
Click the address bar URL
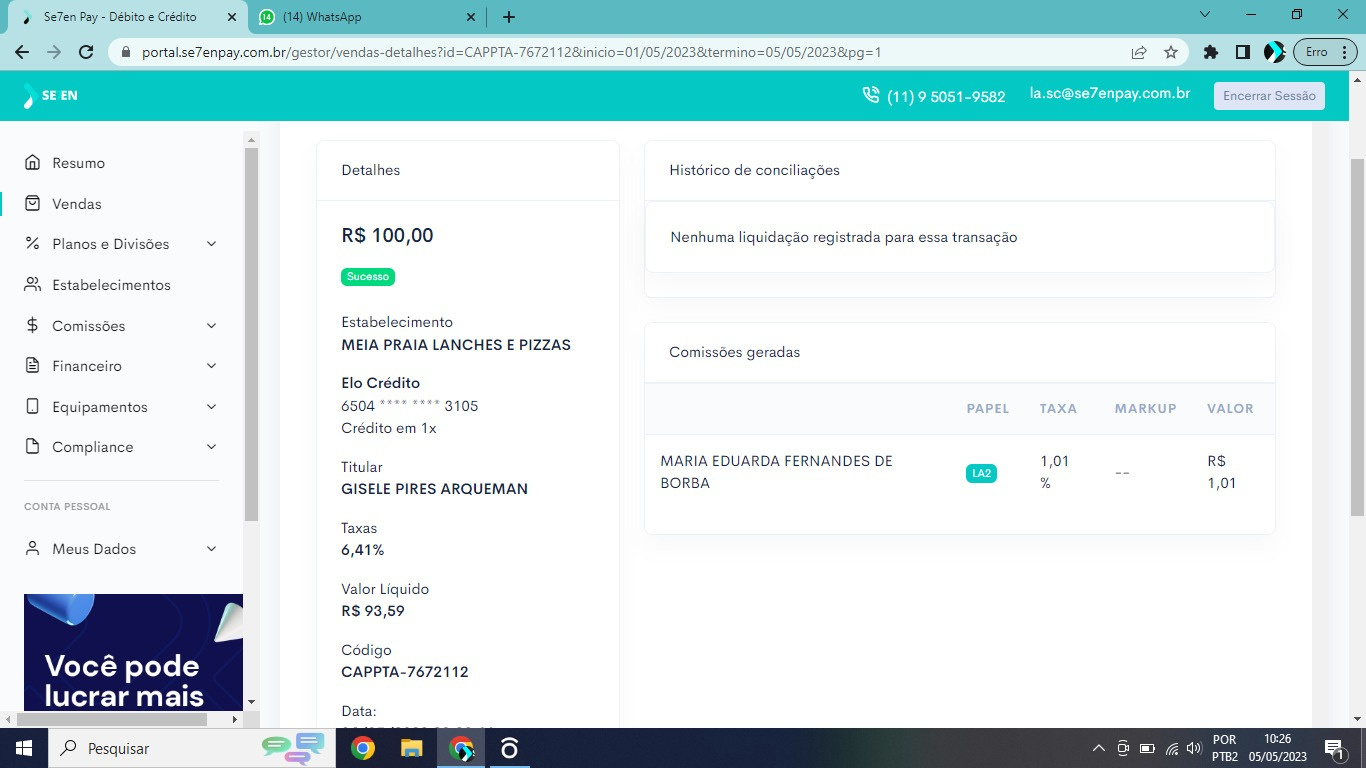[x=511, y=52]
